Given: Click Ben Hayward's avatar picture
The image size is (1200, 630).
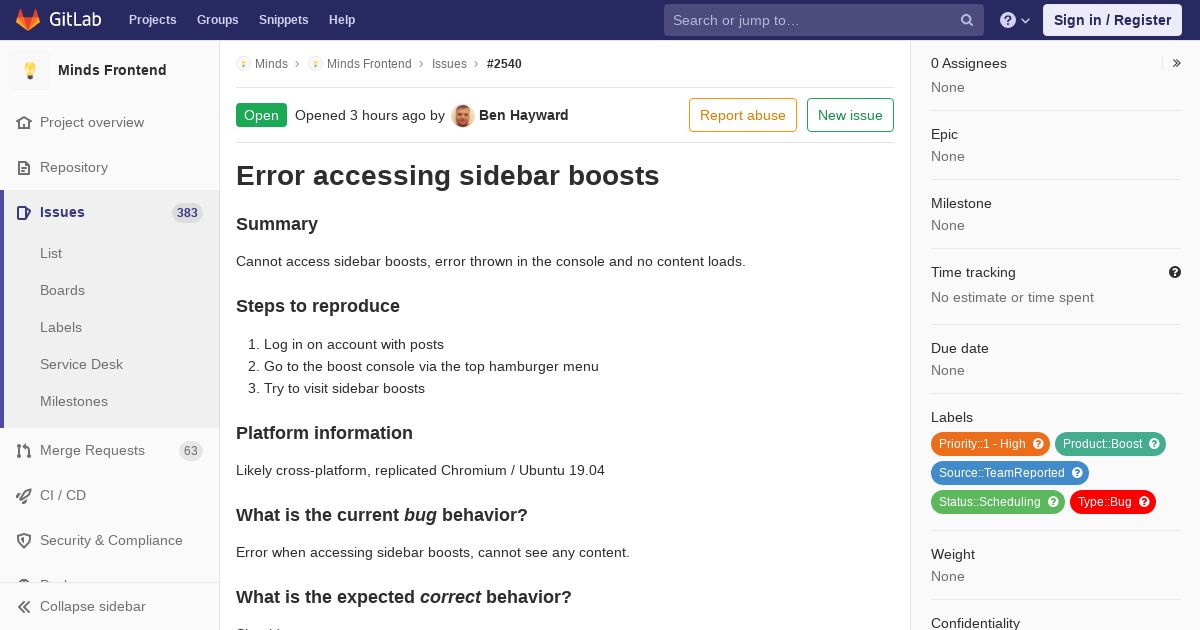Looking at the screenshot, I should 462,116.
